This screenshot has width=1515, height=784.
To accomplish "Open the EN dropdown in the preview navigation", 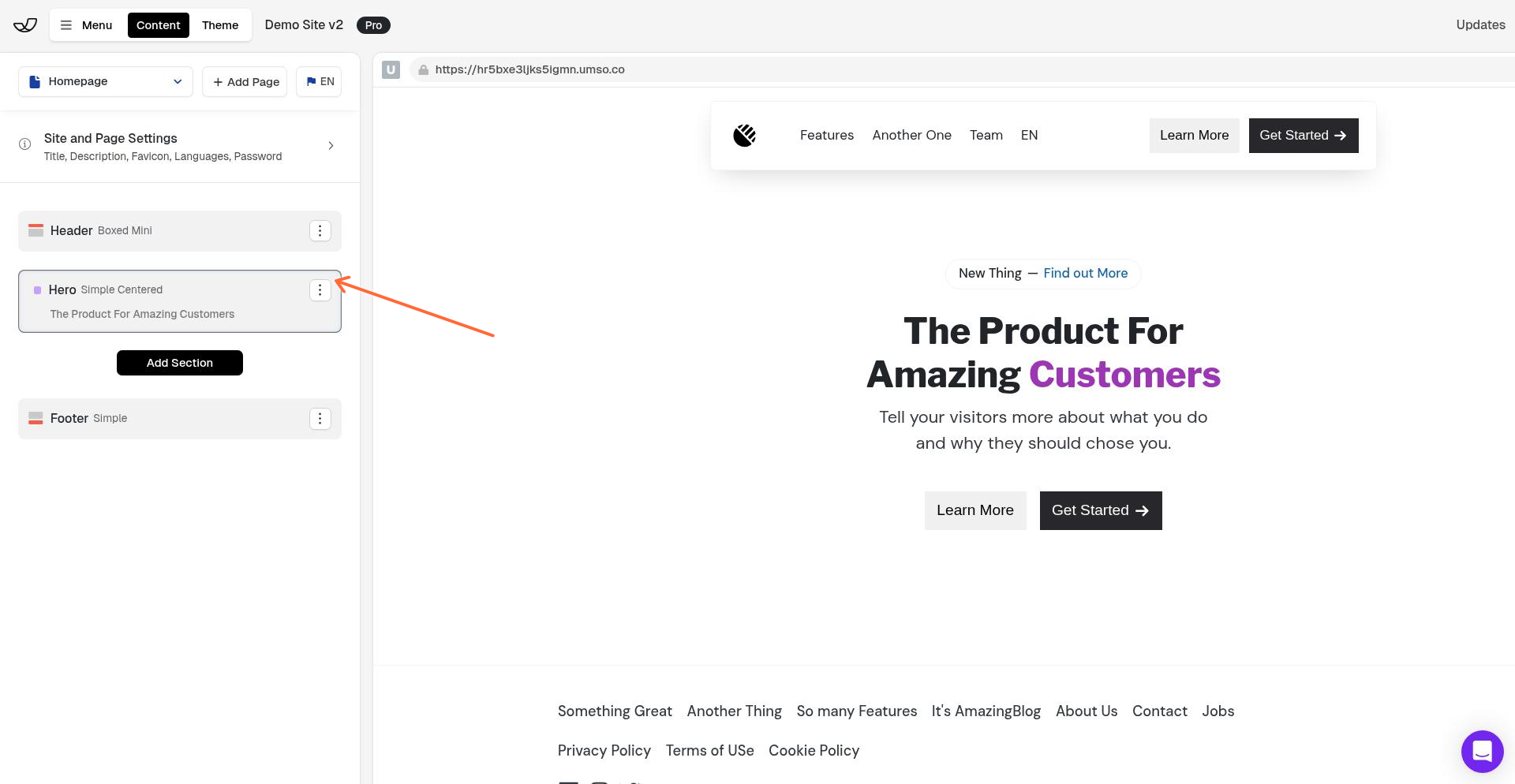I will point(1029,135).
